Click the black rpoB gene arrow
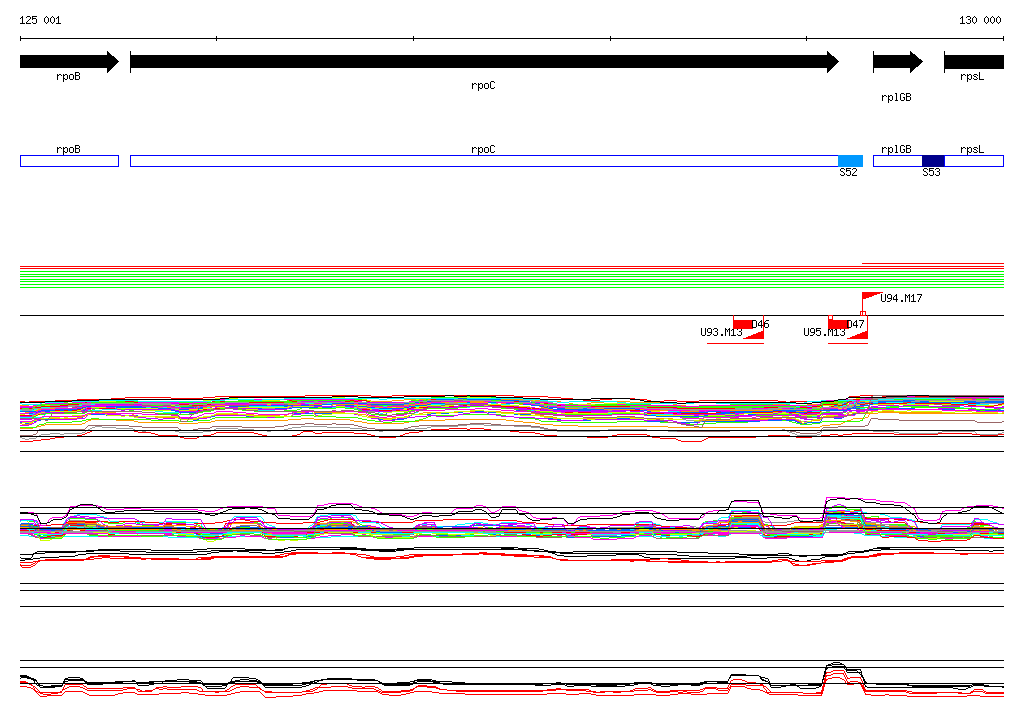1024x714 pixels. (x=69, y=62)
